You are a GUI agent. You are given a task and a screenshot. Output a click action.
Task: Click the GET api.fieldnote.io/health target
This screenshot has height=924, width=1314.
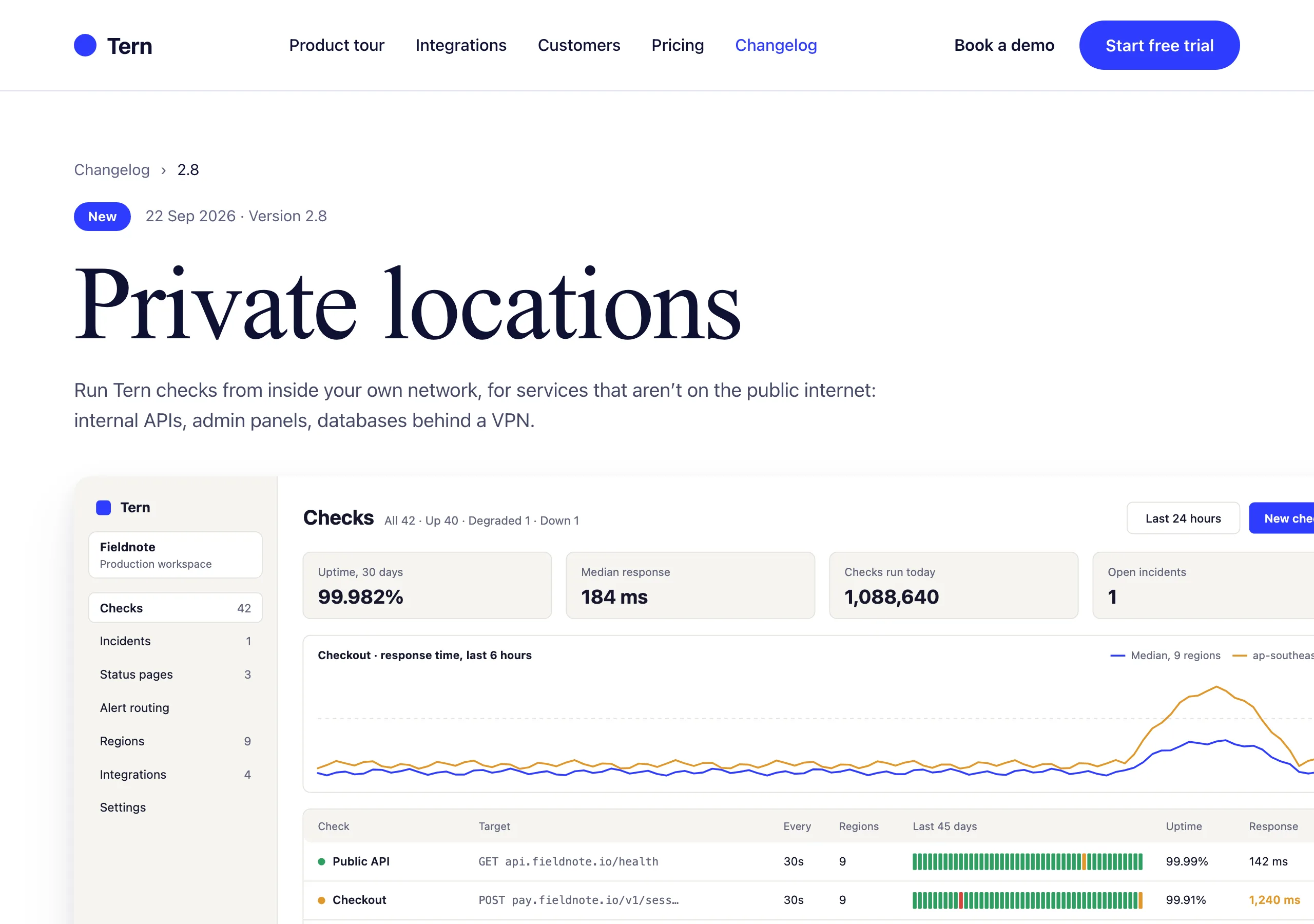(x=568, y=861)
